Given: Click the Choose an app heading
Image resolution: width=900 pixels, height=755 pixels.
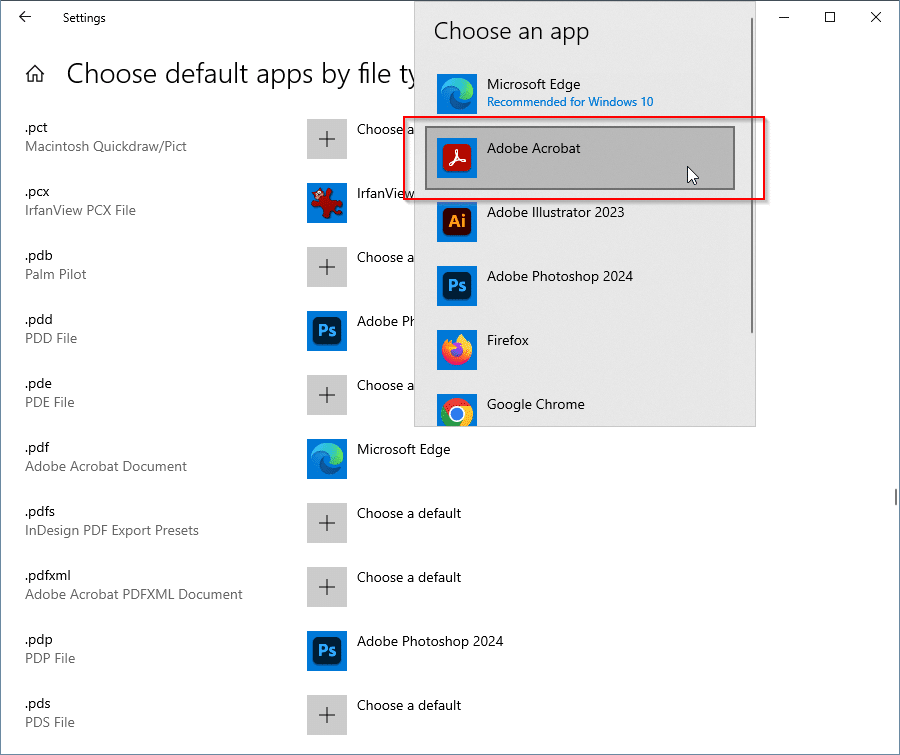Looking at the screenshot, I should coord(511,32).
